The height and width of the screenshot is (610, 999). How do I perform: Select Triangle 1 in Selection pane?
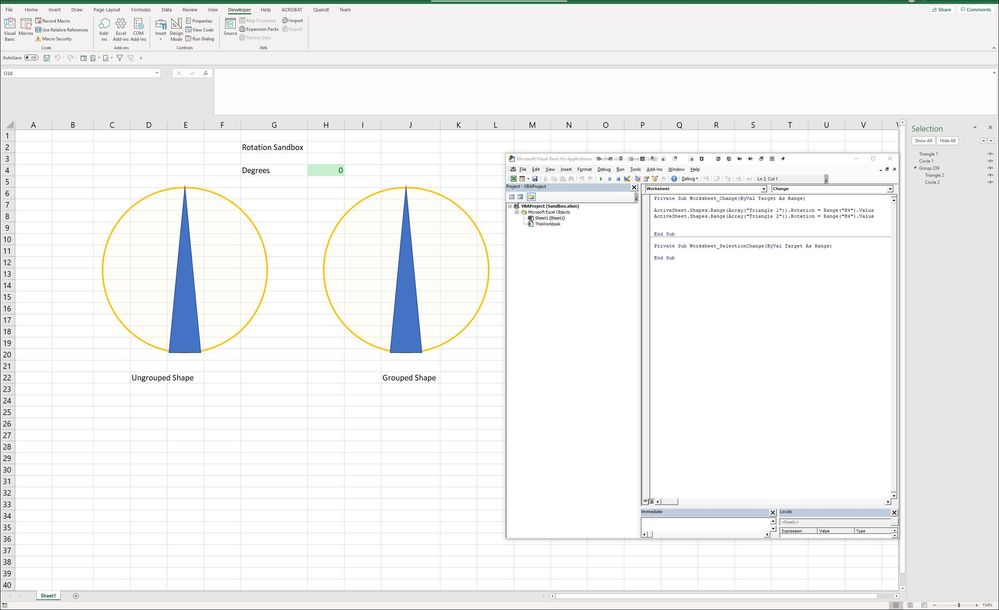[928, 154]
